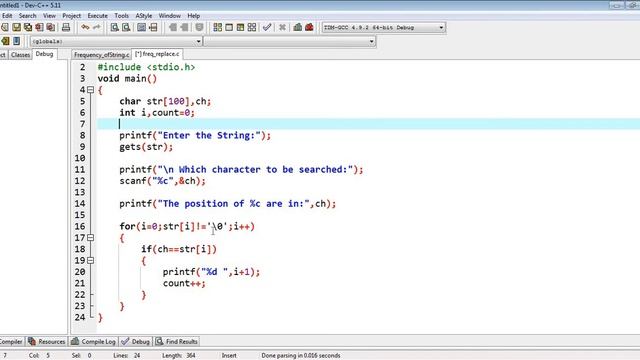Open the Execute menu
The width and height of the screenshot is (640, 360).
(98, 16)
